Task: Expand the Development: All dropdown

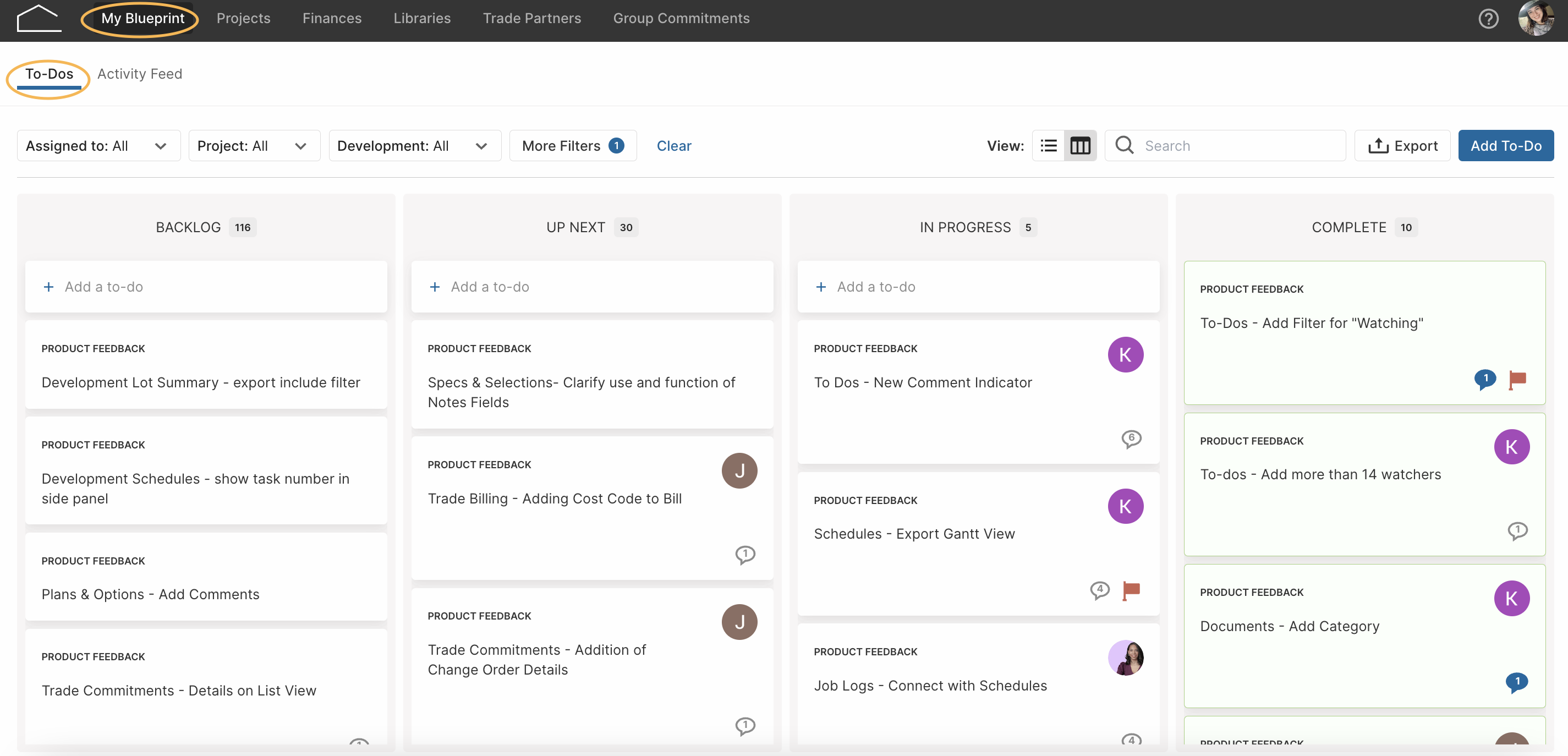Action: point(415,145)
